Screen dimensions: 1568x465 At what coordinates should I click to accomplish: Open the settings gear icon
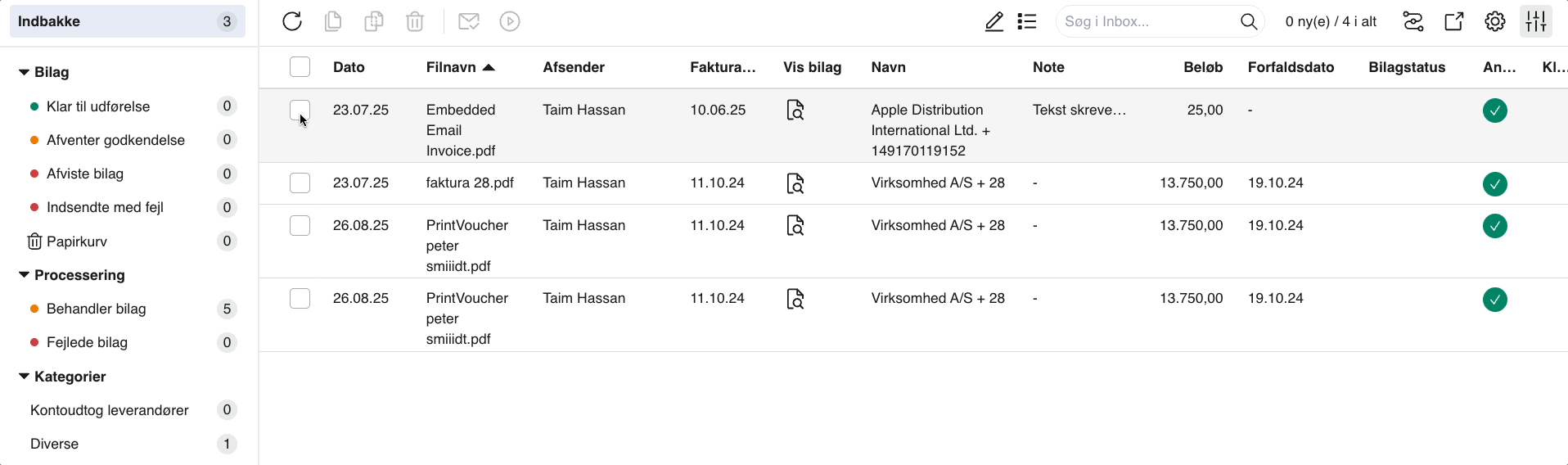[x=1495, y=21]
